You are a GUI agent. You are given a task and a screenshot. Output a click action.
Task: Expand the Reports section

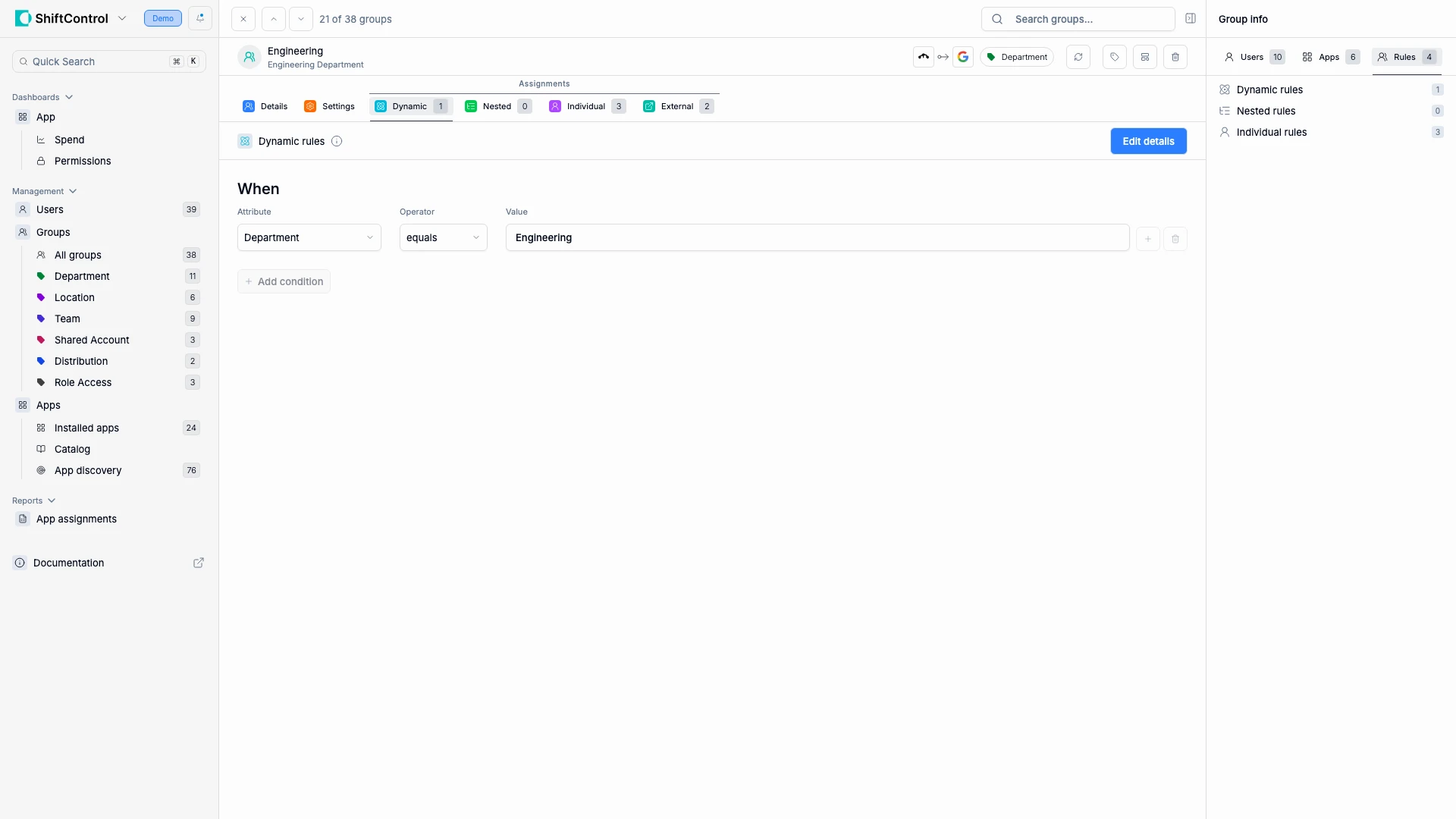(x=52, y=500)
